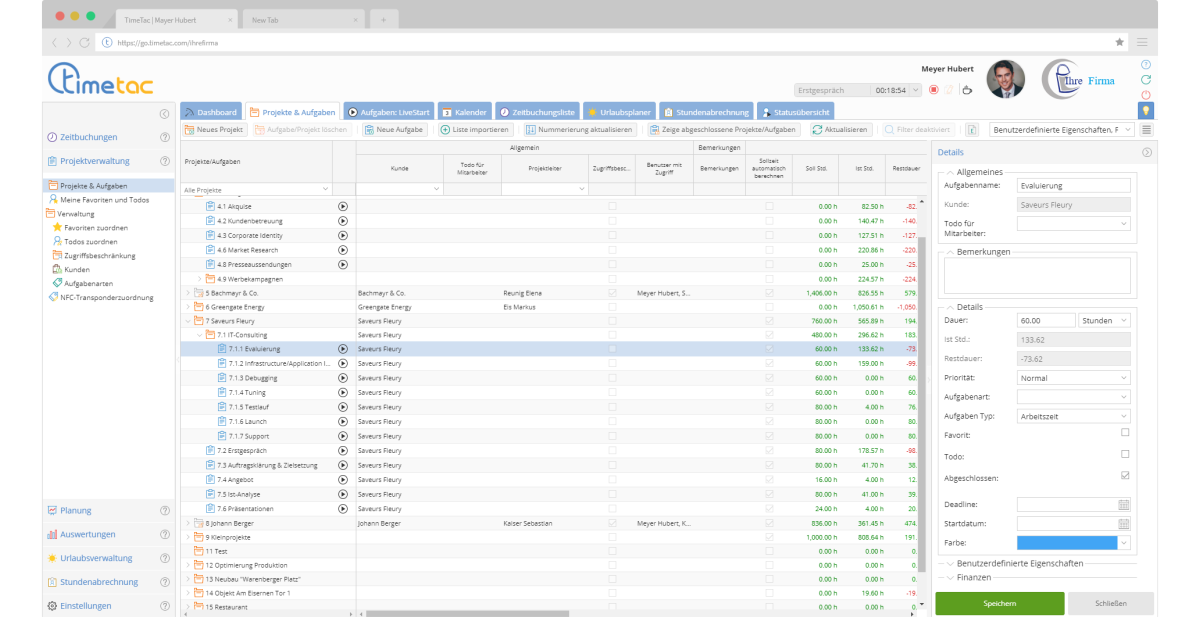The image size is (1200, 628).
Task: Start the coffee break timer
Action: pos(966,90)
